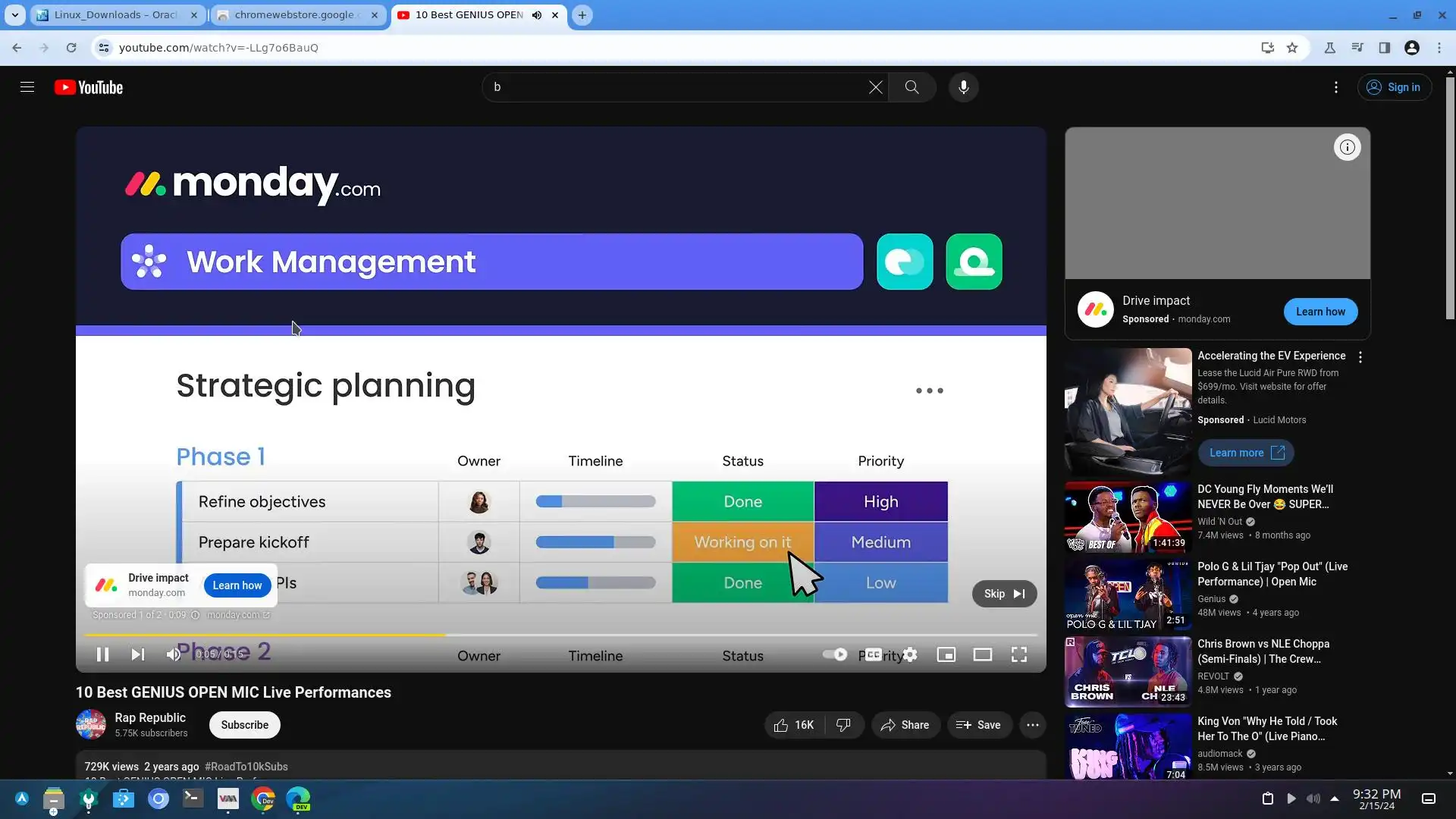Skip the ad with Skip button

[x=1004, y=594]
